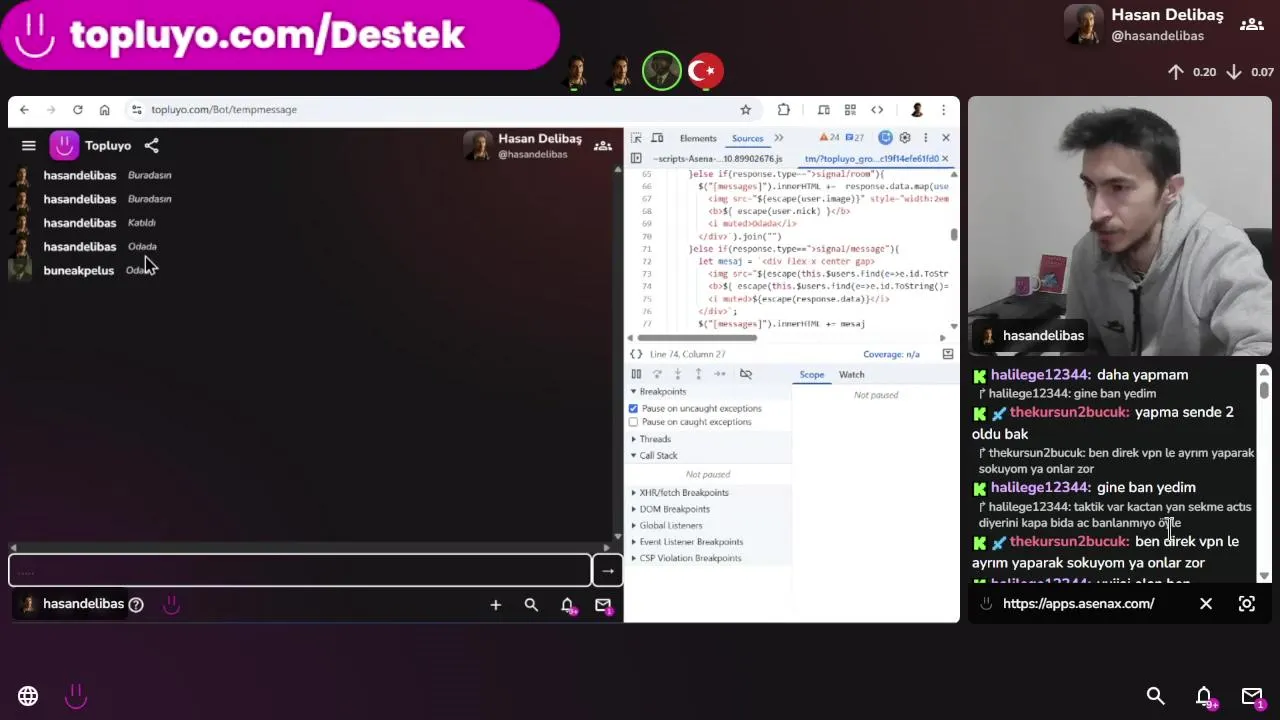Switch to the Scope pane tab

(812, 375)
